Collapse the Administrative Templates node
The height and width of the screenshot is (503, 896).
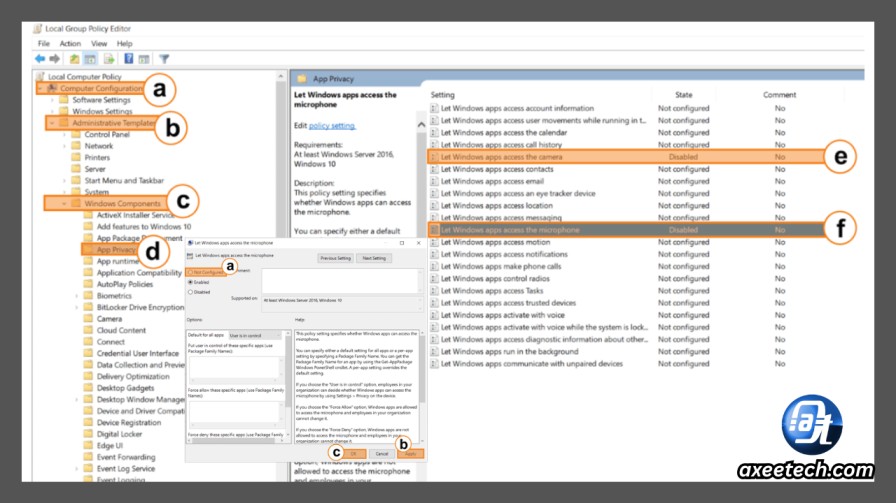[x=53, y=123]
